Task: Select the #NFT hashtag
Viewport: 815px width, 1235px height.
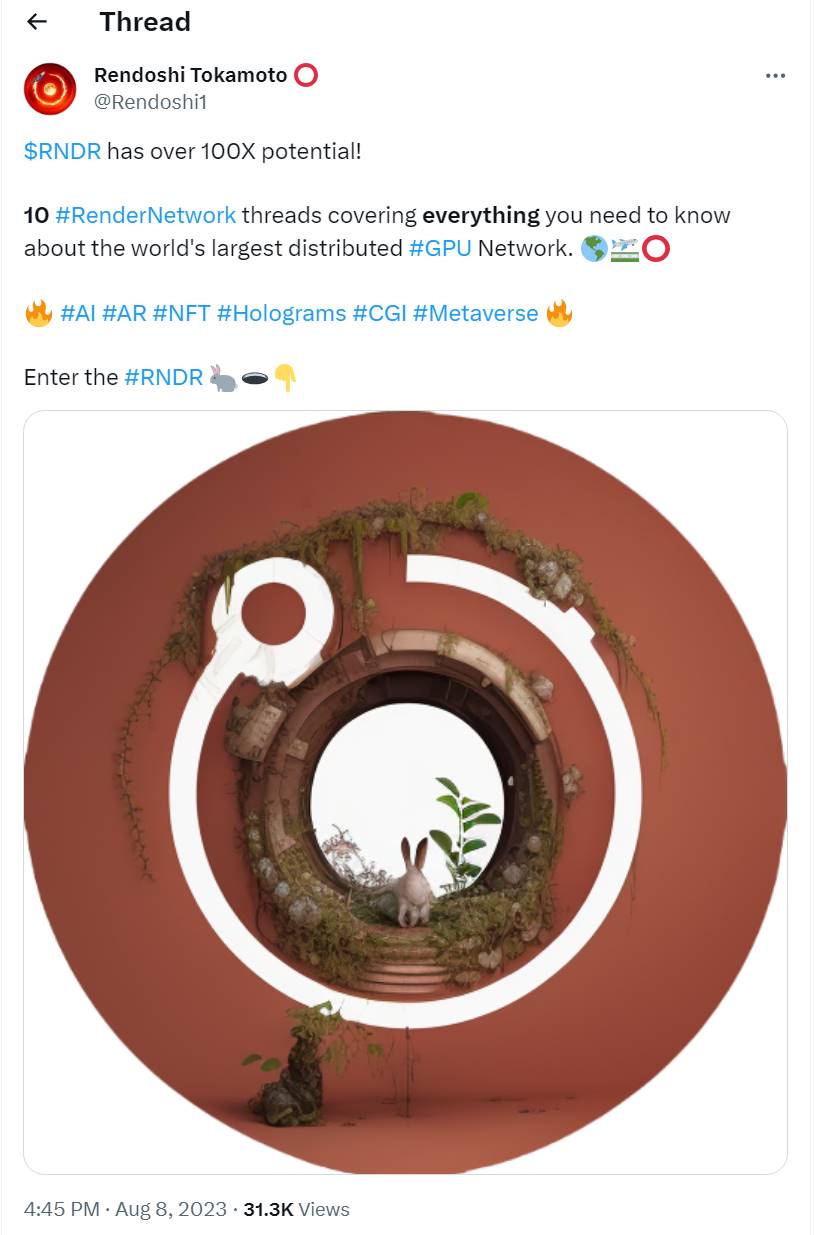Action: 181,313
